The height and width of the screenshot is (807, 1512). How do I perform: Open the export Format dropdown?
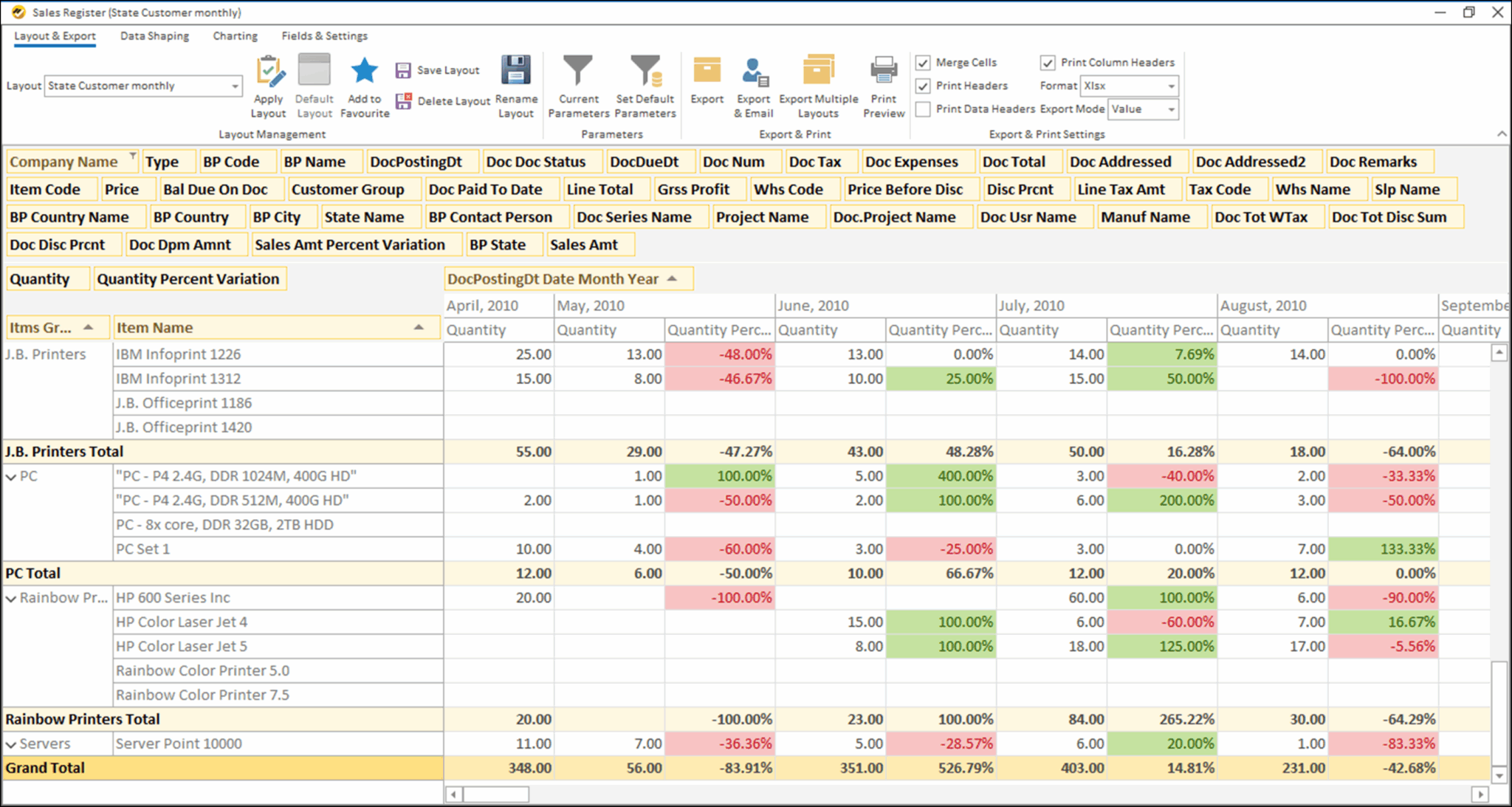click(x=1170, y=86)
